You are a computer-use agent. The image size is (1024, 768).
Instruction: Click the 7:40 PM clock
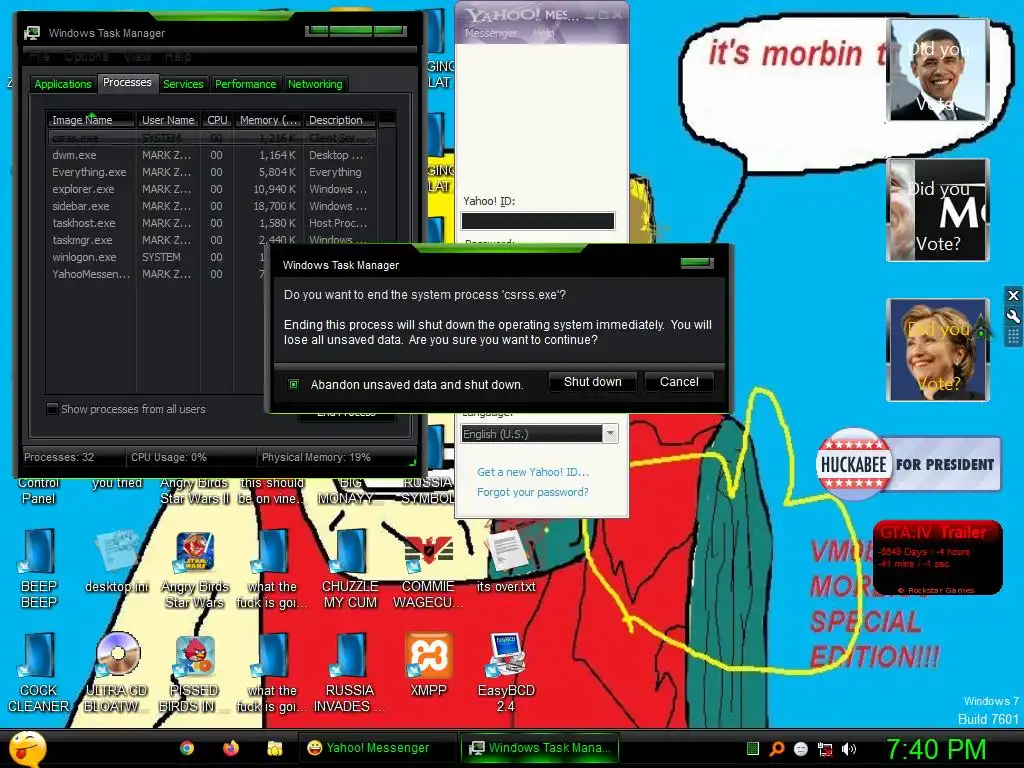coord(936,749)
